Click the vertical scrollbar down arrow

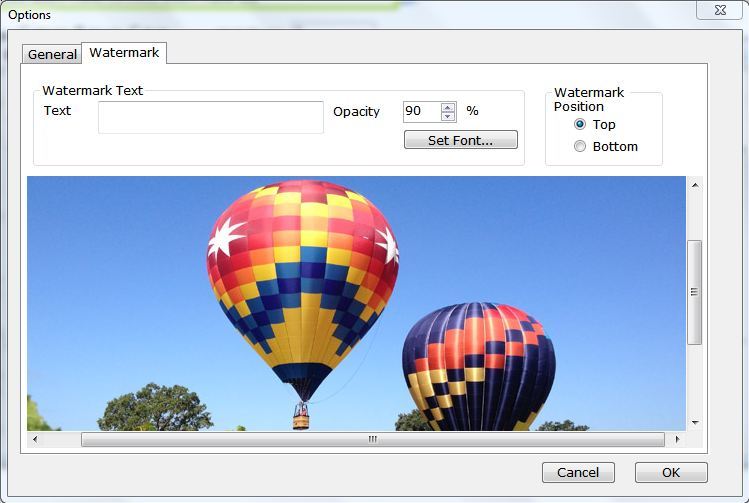pyautogui.click(x=695, y=423)
